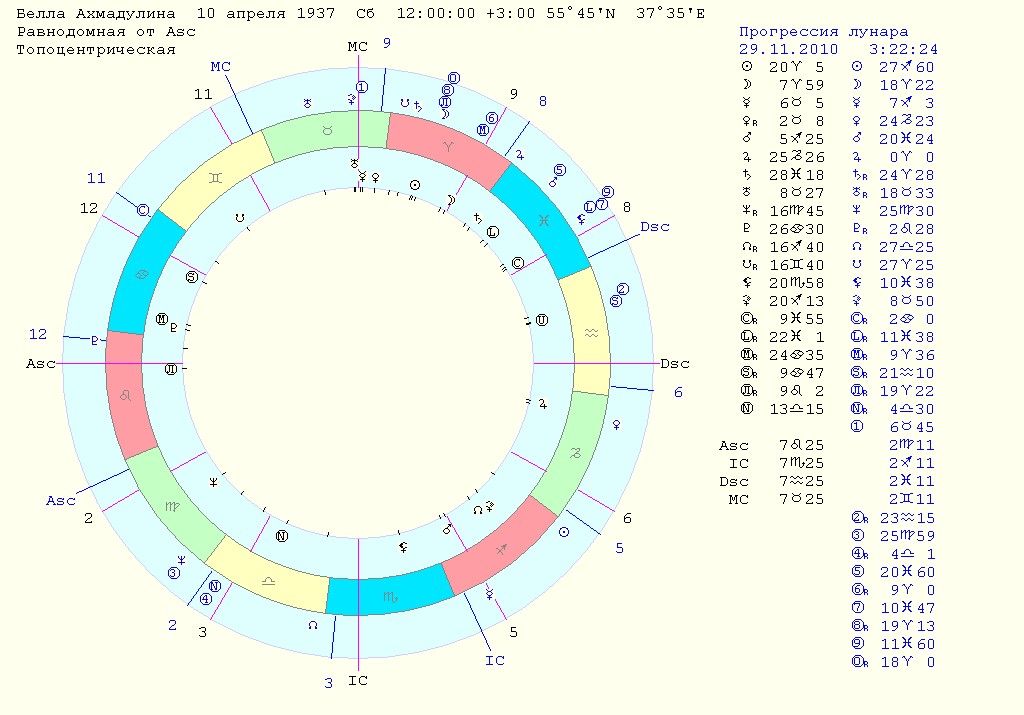Select the MC row label in the positions table
The image size is (1024, 715).
739,499
